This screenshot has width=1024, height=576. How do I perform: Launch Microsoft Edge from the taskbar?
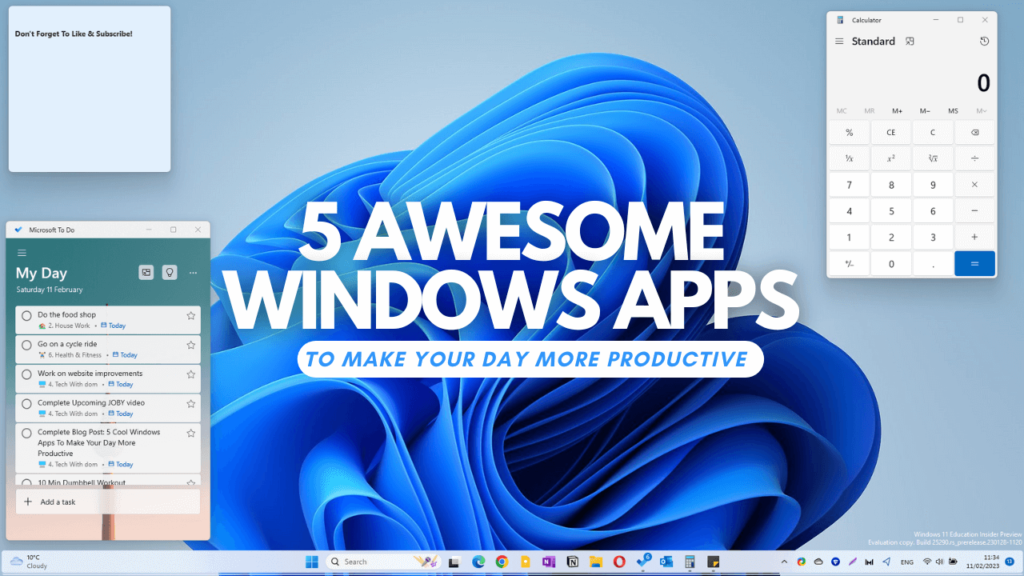[x=478, y=561]
